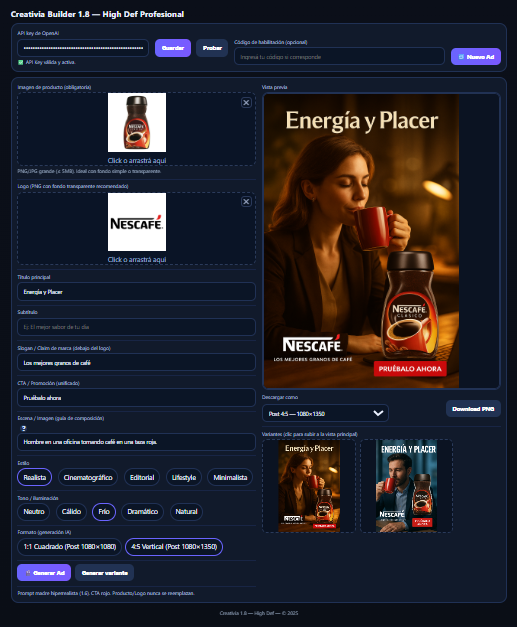
Task: Edit the Escena / Imagen description field
Action: [x=136, y=442]
